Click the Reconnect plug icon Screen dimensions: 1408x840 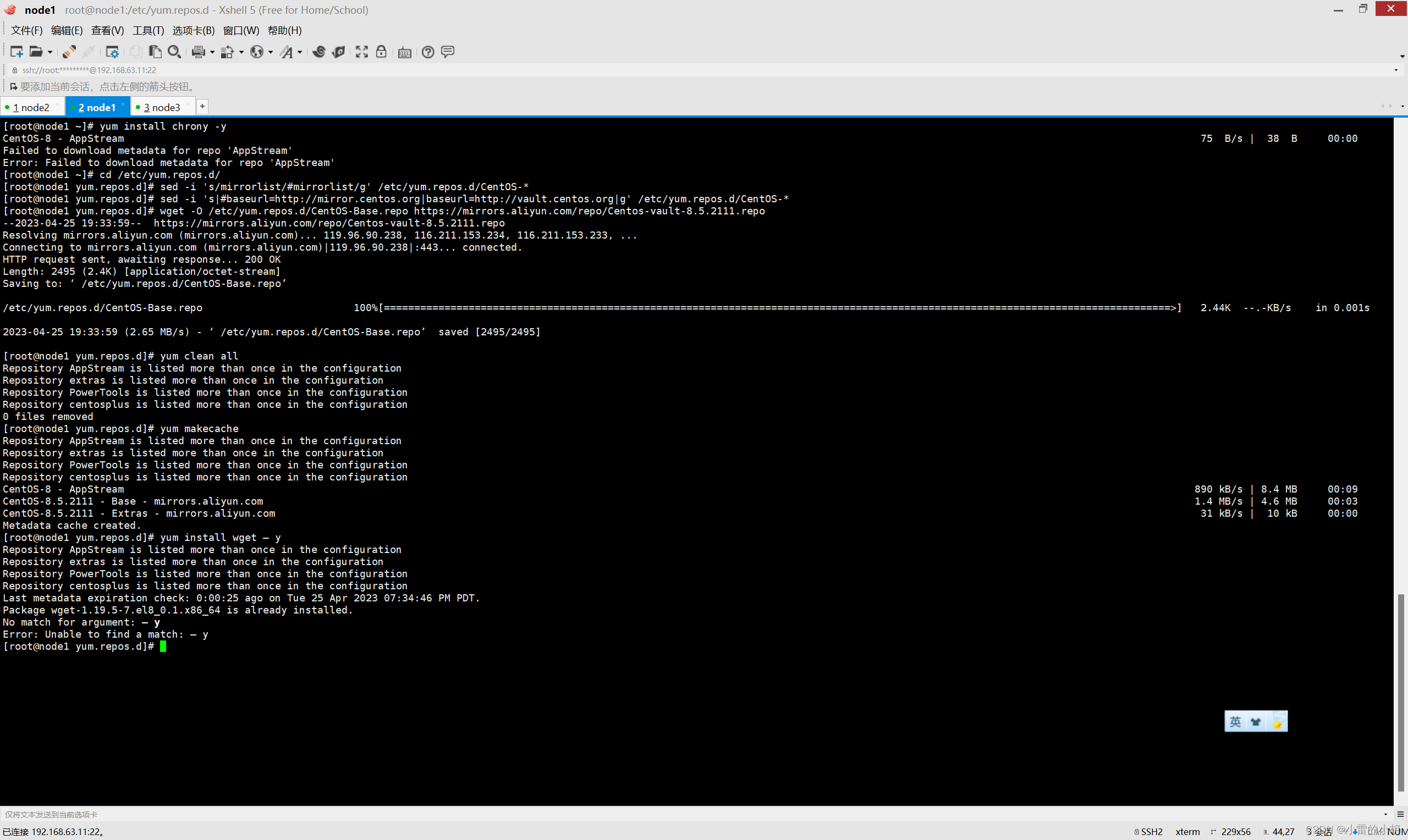coord(69,52)
